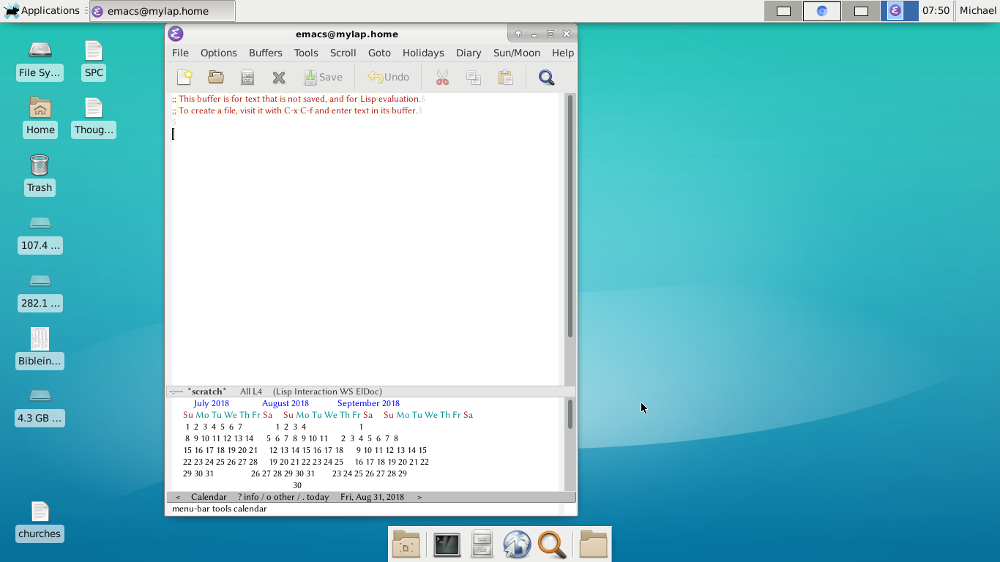Open the web browser globe in dock
Image resolution: width=1000 pixels, height=562 pixels.
coord(516,544)
